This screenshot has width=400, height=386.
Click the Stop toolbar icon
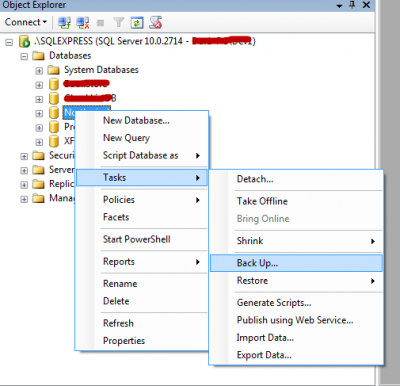100,23
